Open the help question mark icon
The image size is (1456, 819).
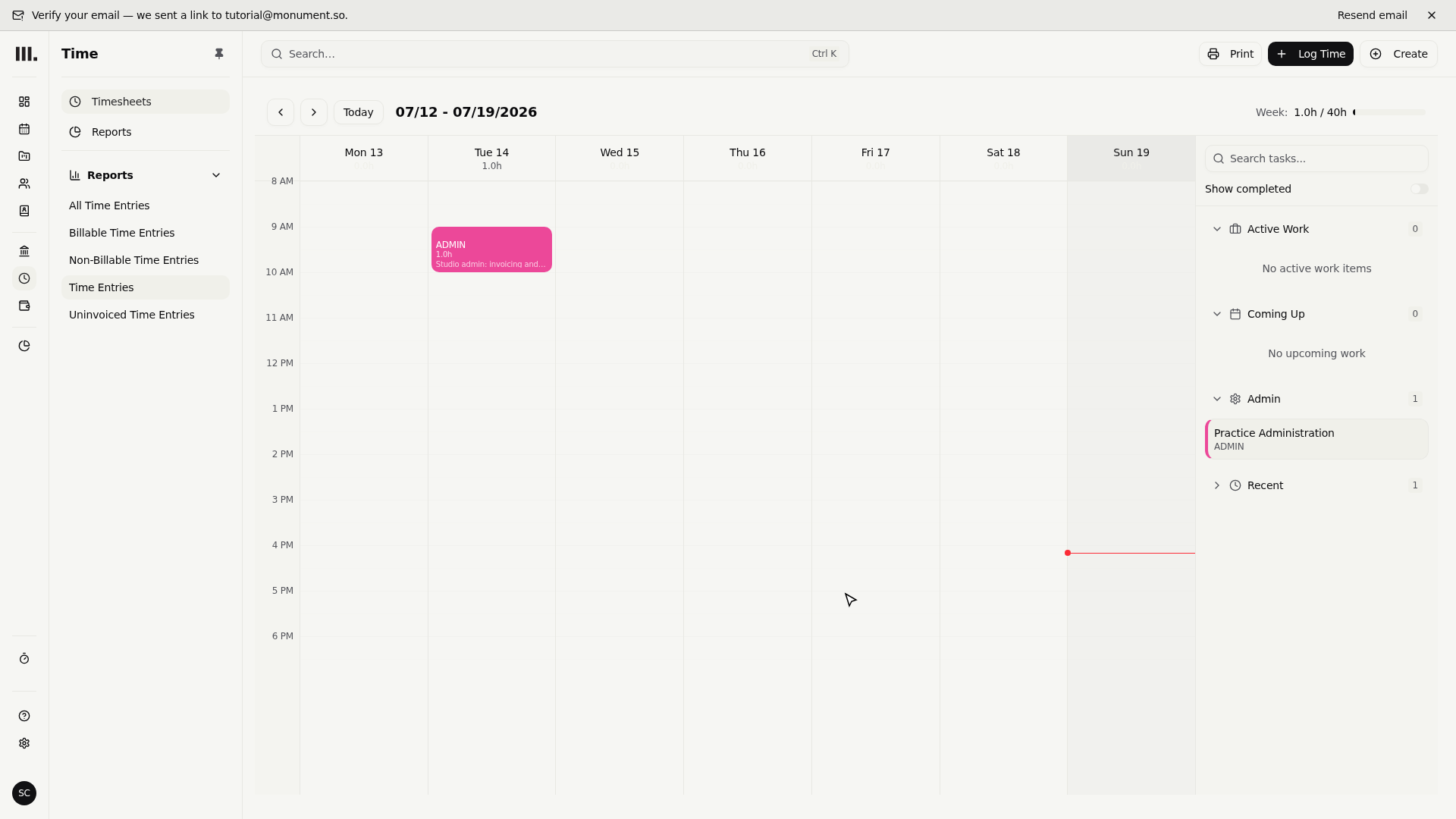(24, 716)
